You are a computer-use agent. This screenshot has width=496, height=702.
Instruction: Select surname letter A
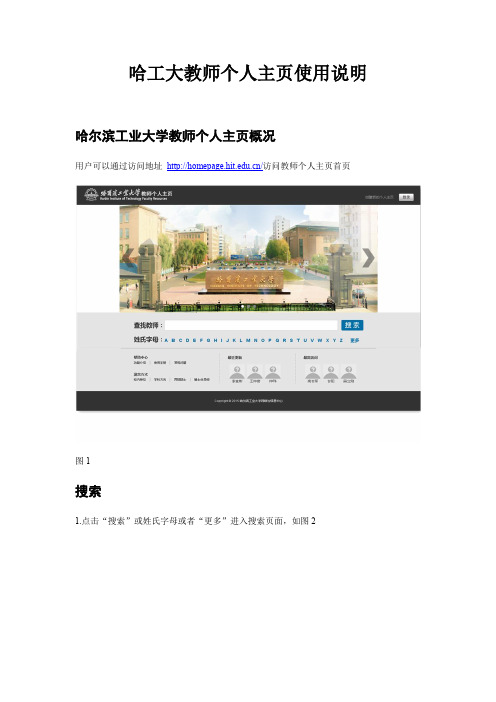(x=166, y=340)
